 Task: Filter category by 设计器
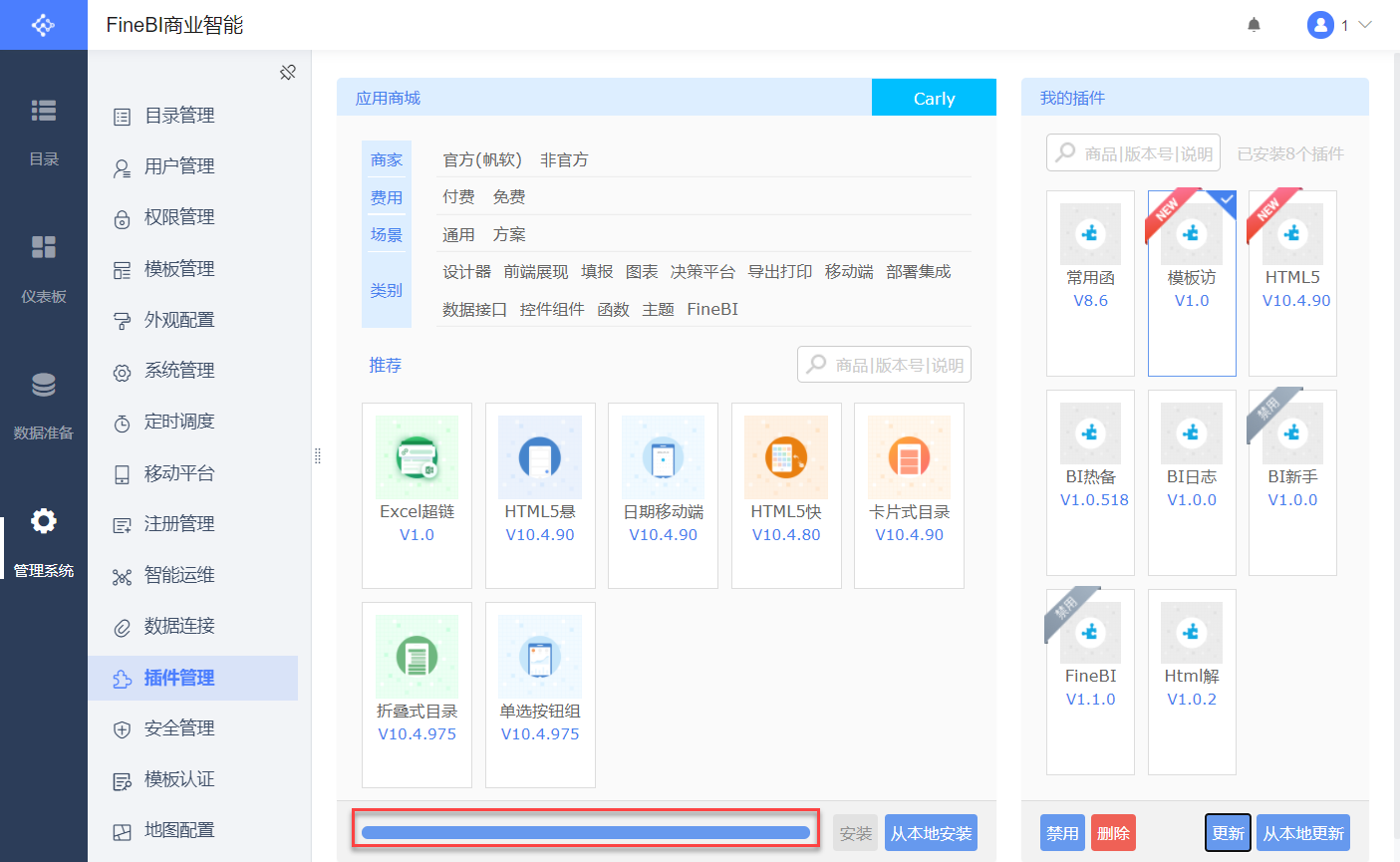[466, 272]
